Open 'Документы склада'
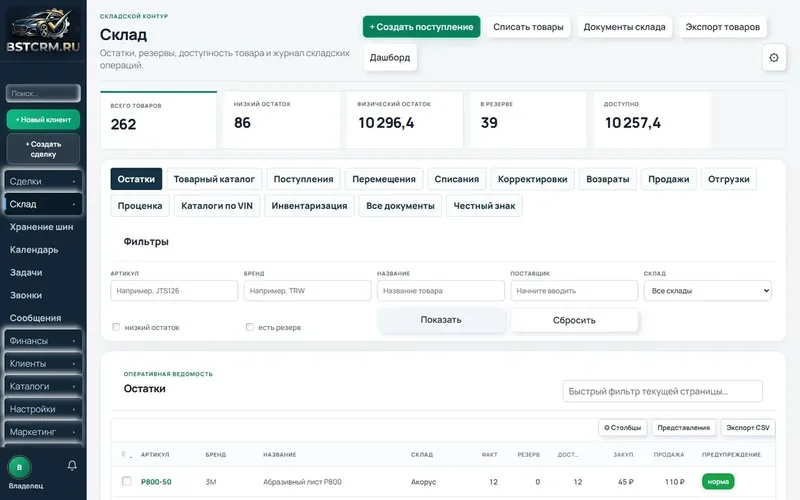The width and height of the screenshot is (800, 500). pyautogui.click(x=624, y=27)
